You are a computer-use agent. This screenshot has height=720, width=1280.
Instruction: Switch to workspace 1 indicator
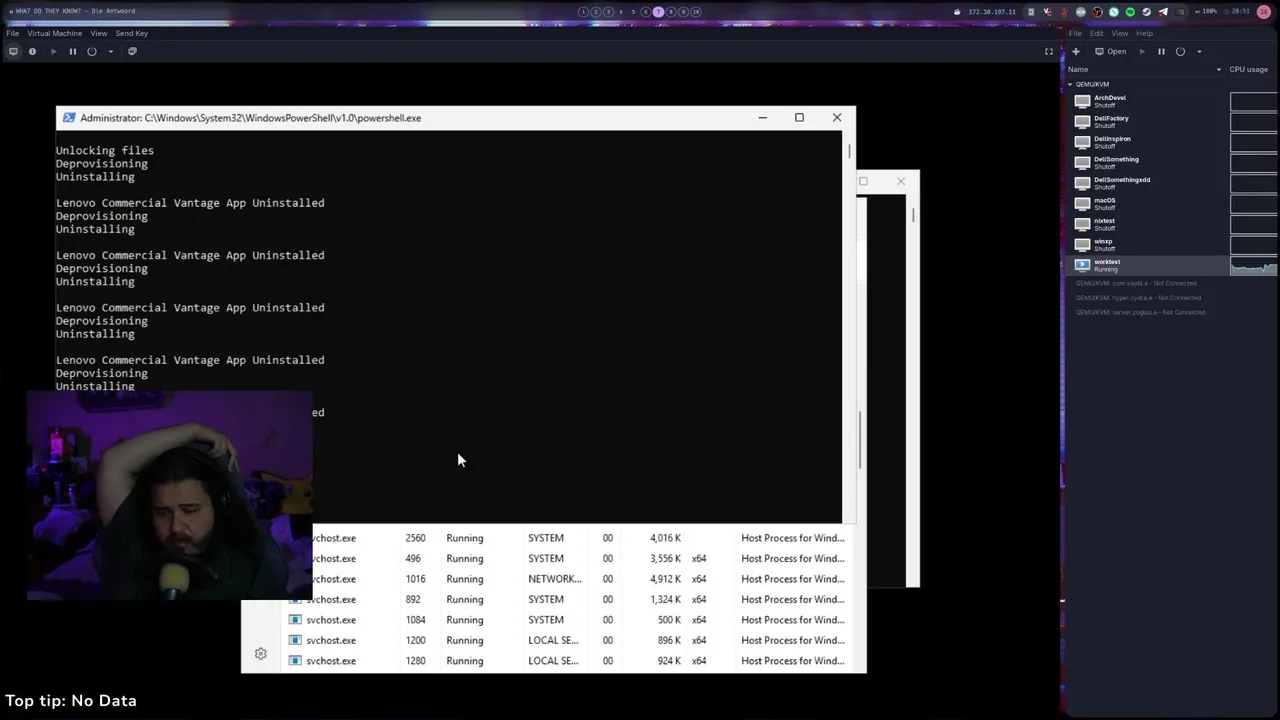coord(583,12)
